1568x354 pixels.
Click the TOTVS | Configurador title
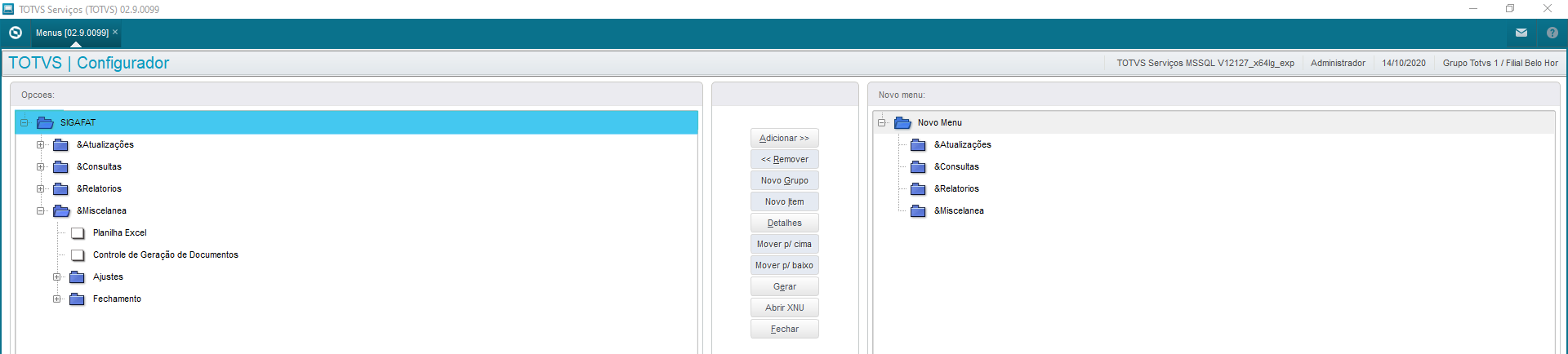point(88,63)
